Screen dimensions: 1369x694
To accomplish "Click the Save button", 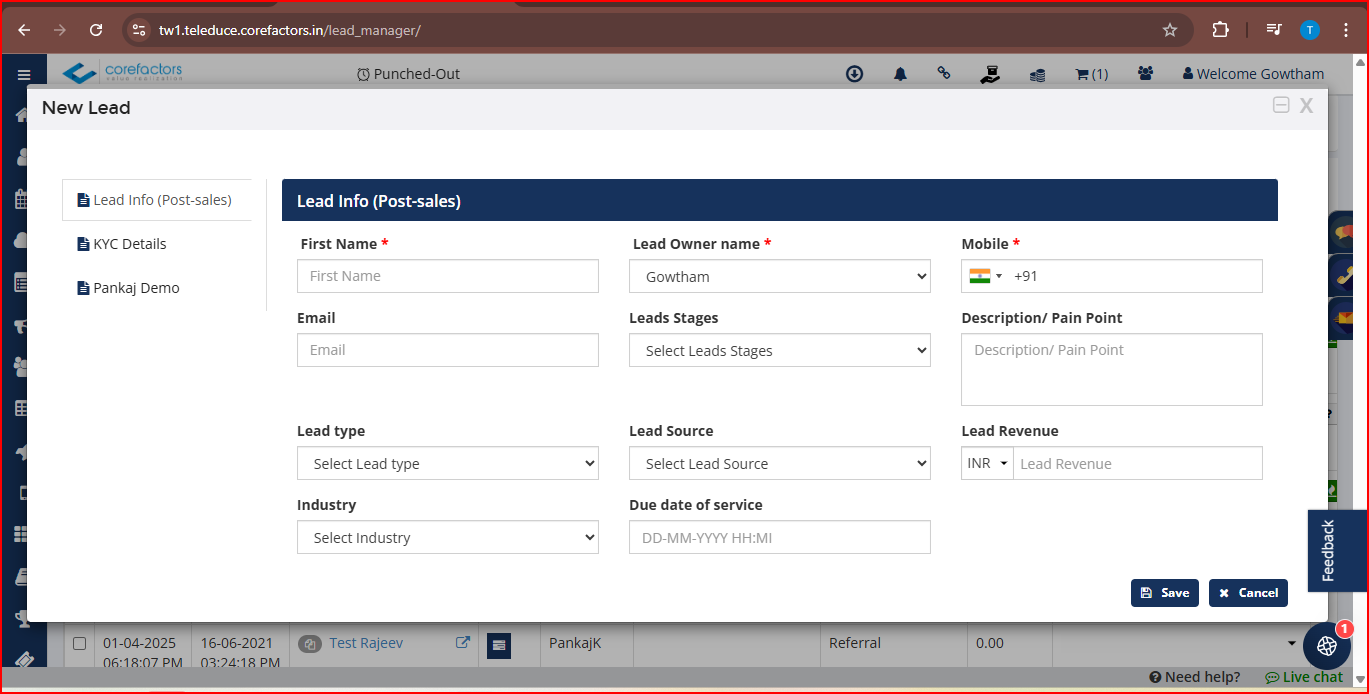I will pos(1165,593).
